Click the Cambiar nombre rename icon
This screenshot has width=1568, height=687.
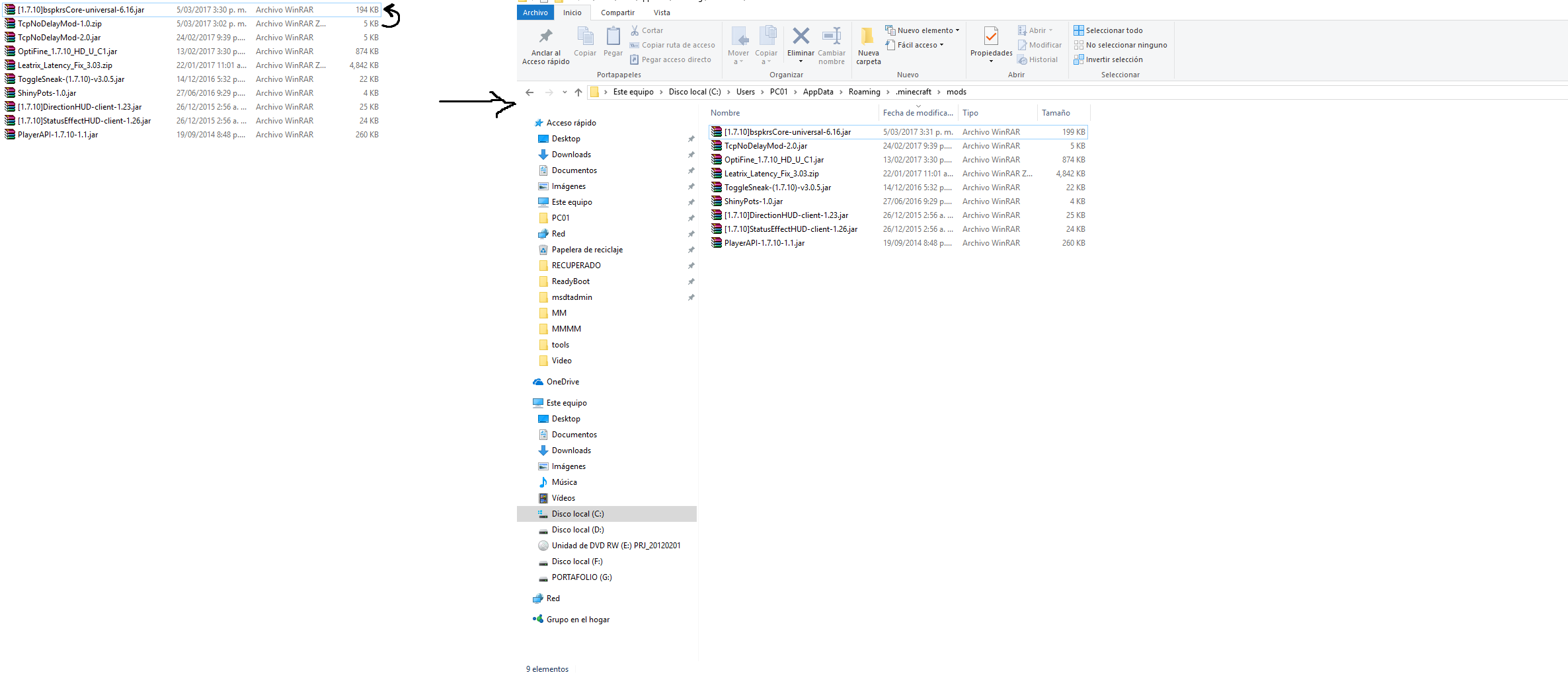[831, 36]
